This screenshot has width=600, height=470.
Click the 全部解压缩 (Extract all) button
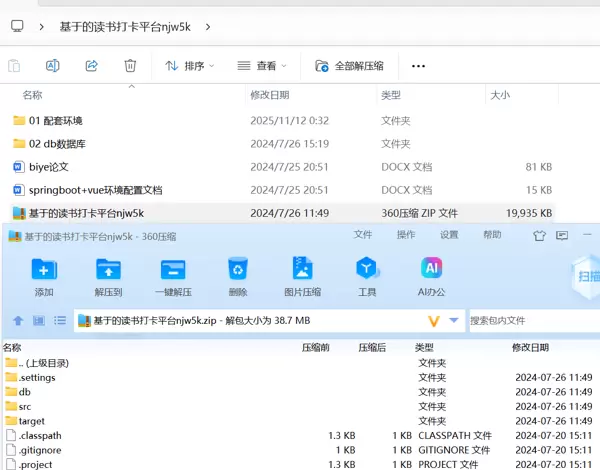[355, 66]
